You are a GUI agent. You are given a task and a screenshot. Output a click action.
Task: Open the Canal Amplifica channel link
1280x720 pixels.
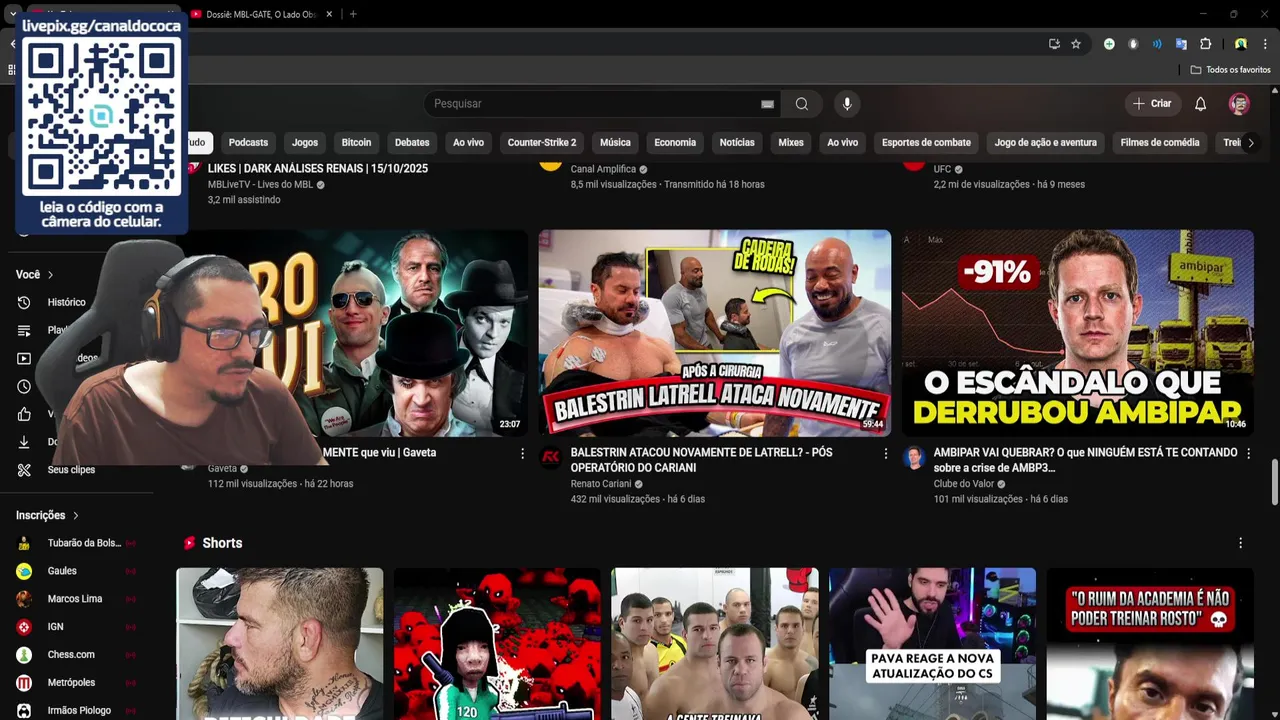603,169
